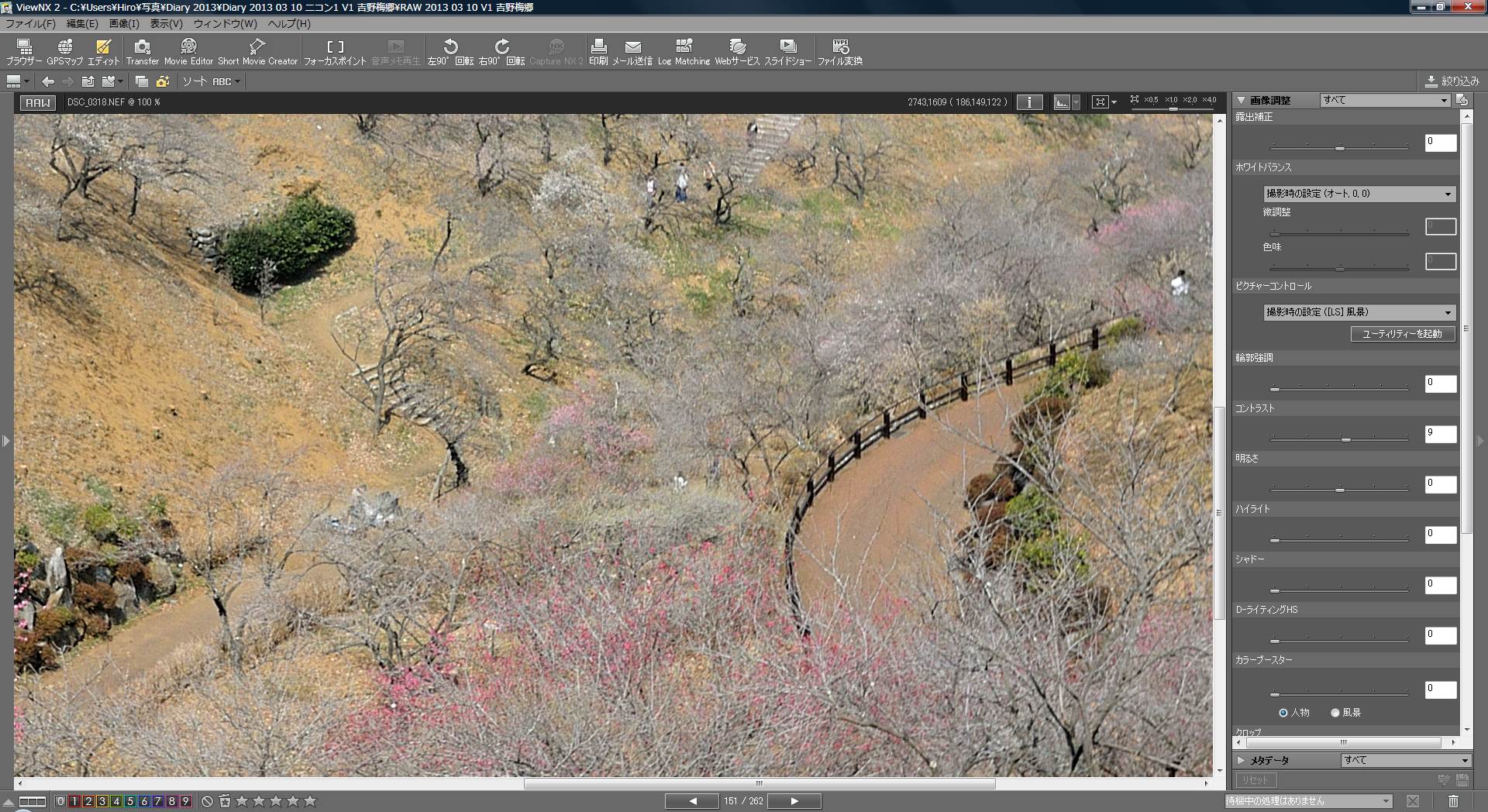Expand the メタデータ panel
Image resolution: width=1488 pixels, height=812 pixels.
click(x=1241, y=761)
